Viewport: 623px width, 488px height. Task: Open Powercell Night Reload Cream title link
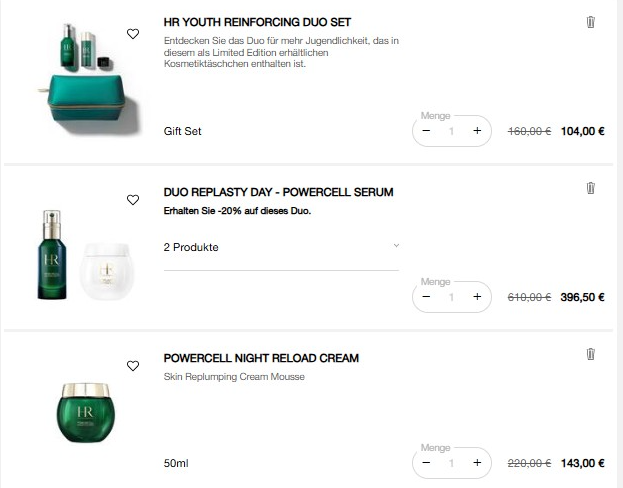[x=261, y=358]
